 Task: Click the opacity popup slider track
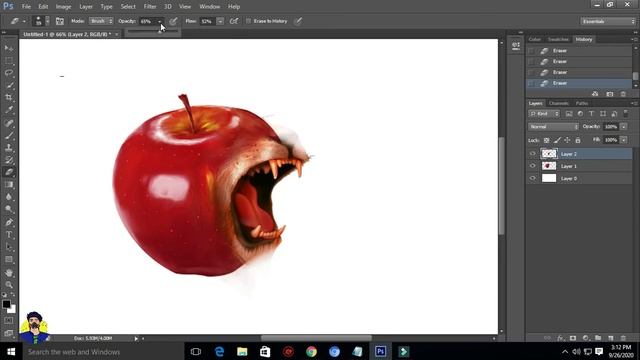pyautogui.click(x=152, y=32)
